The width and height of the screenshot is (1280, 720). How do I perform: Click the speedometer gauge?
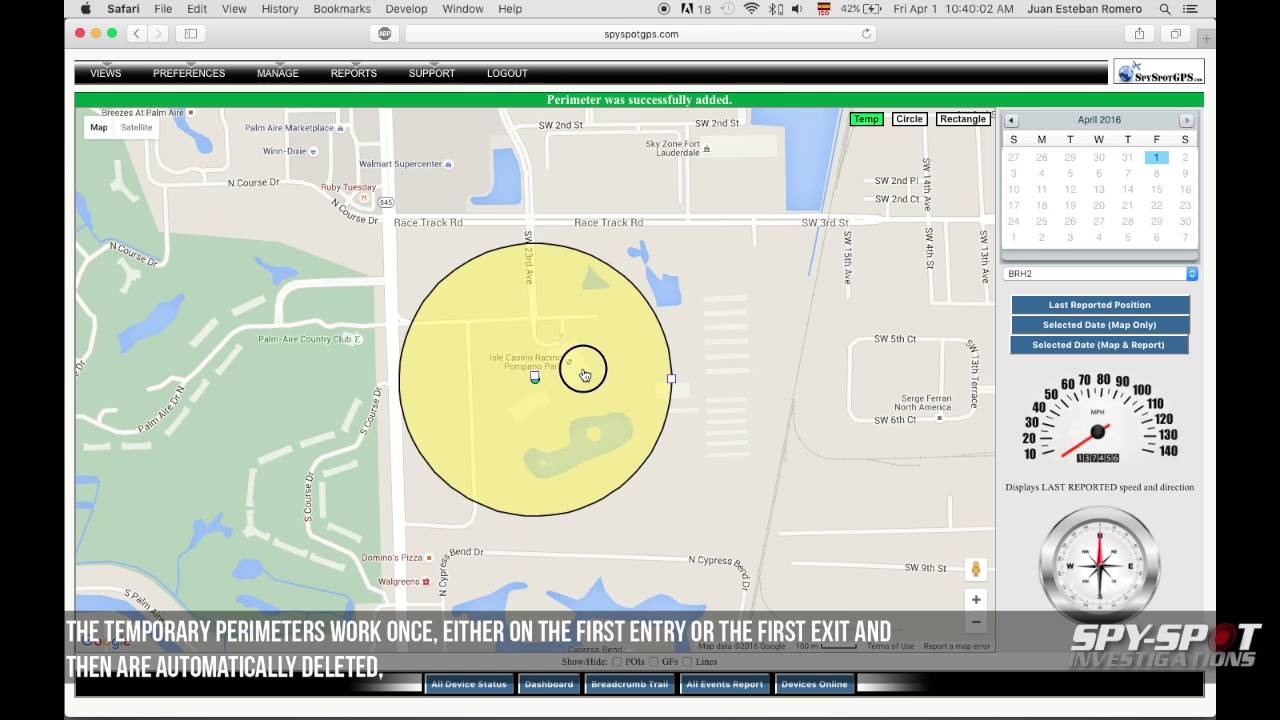pos(1099,420)
